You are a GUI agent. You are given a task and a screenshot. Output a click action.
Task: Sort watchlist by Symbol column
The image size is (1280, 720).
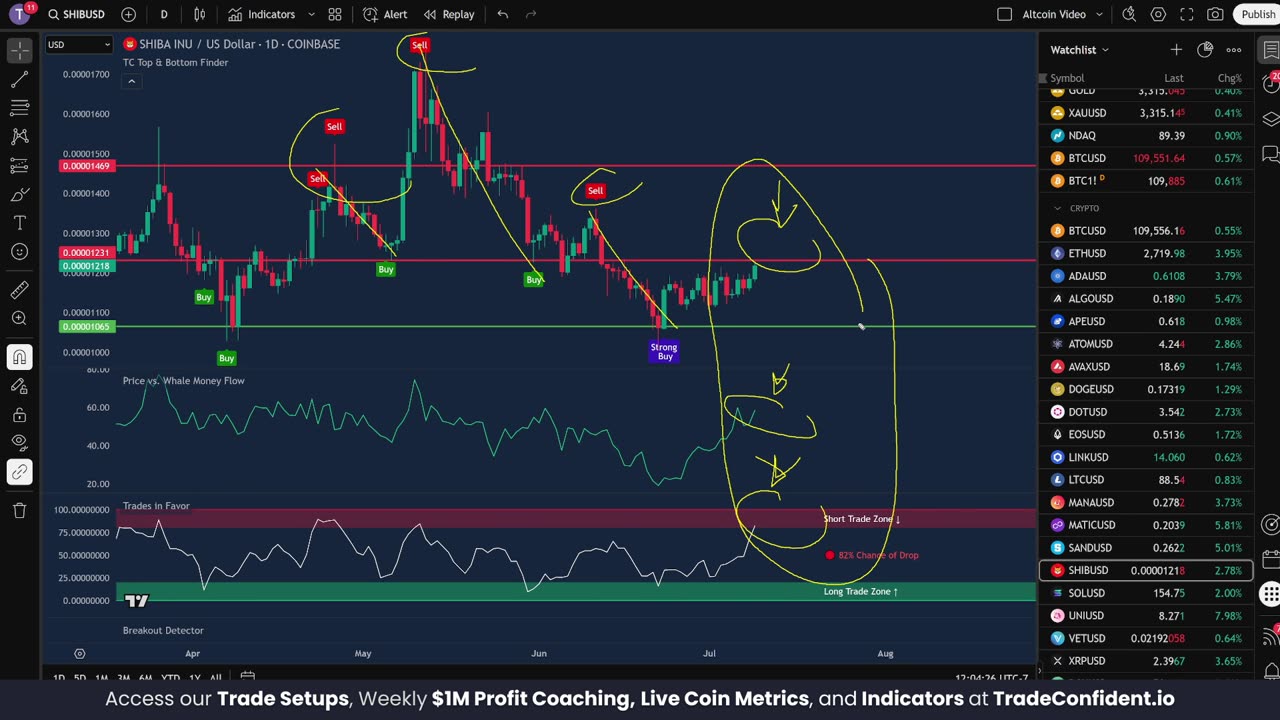click(1067, 78)
